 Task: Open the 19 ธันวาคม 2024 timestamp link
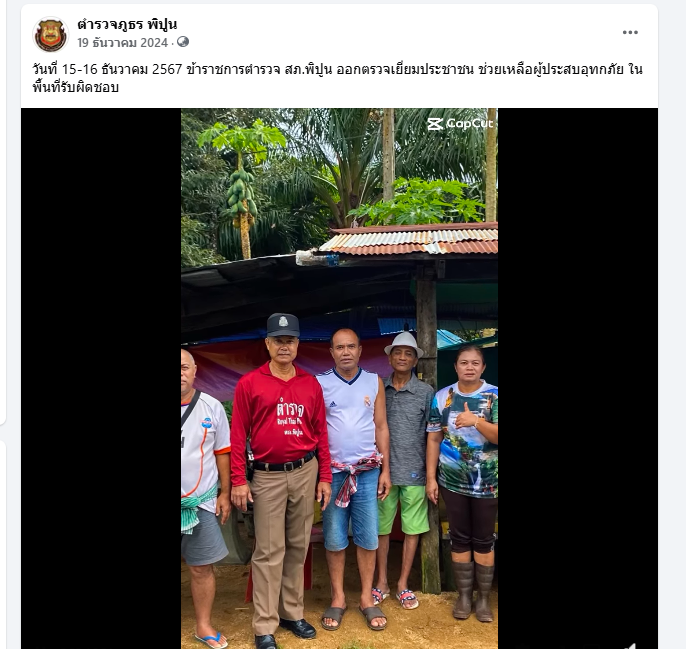(122, 42)
